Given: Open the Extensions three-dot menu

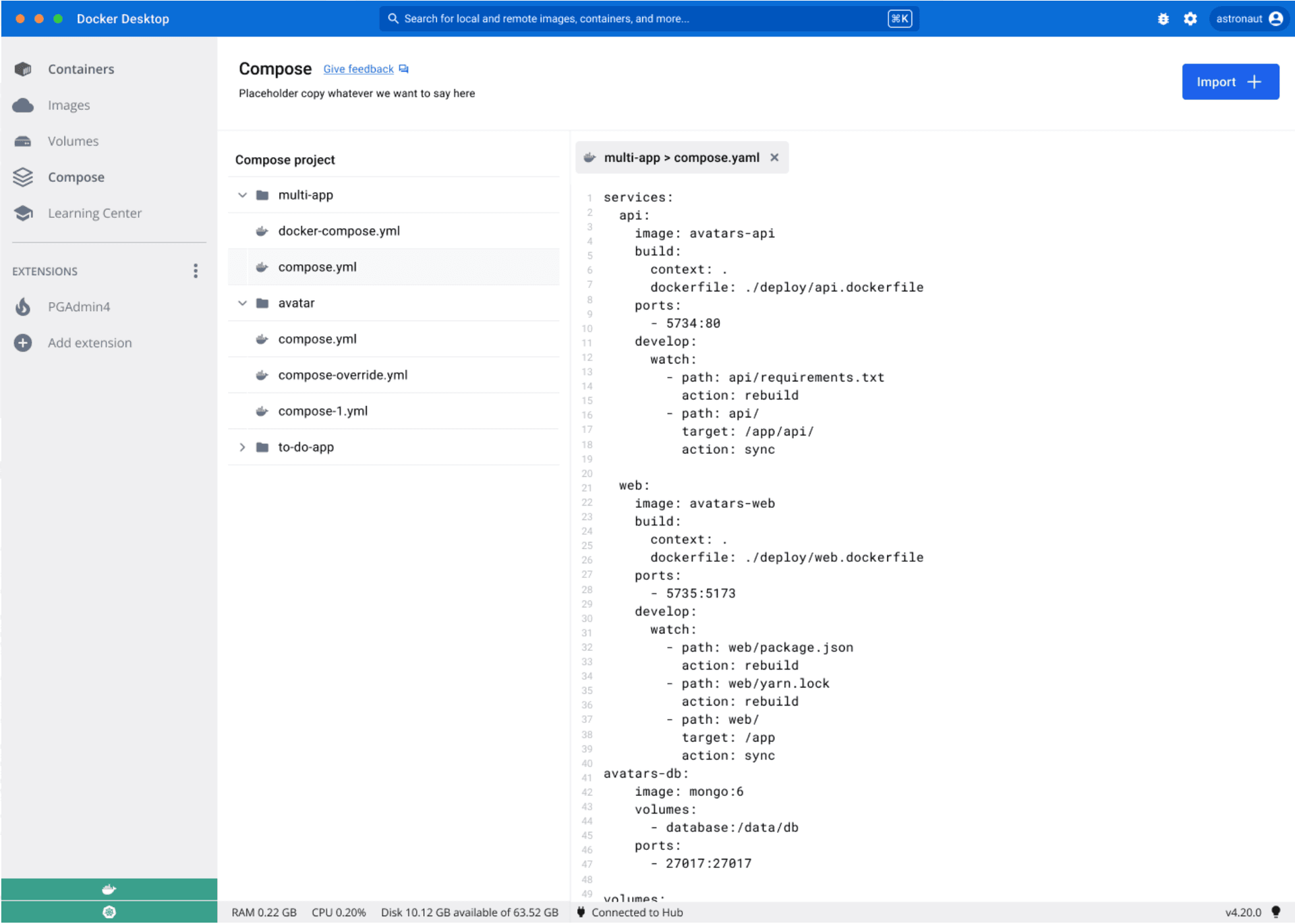Looking at the screenshot, I should click(x=196, y=271).
